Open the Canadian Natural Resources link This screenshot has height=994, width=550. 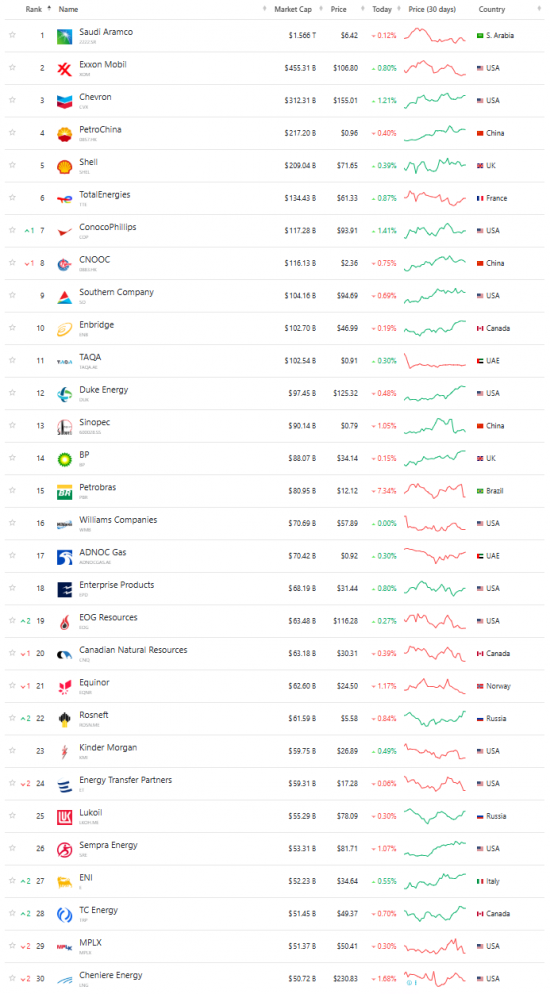[x=133, y=650]
